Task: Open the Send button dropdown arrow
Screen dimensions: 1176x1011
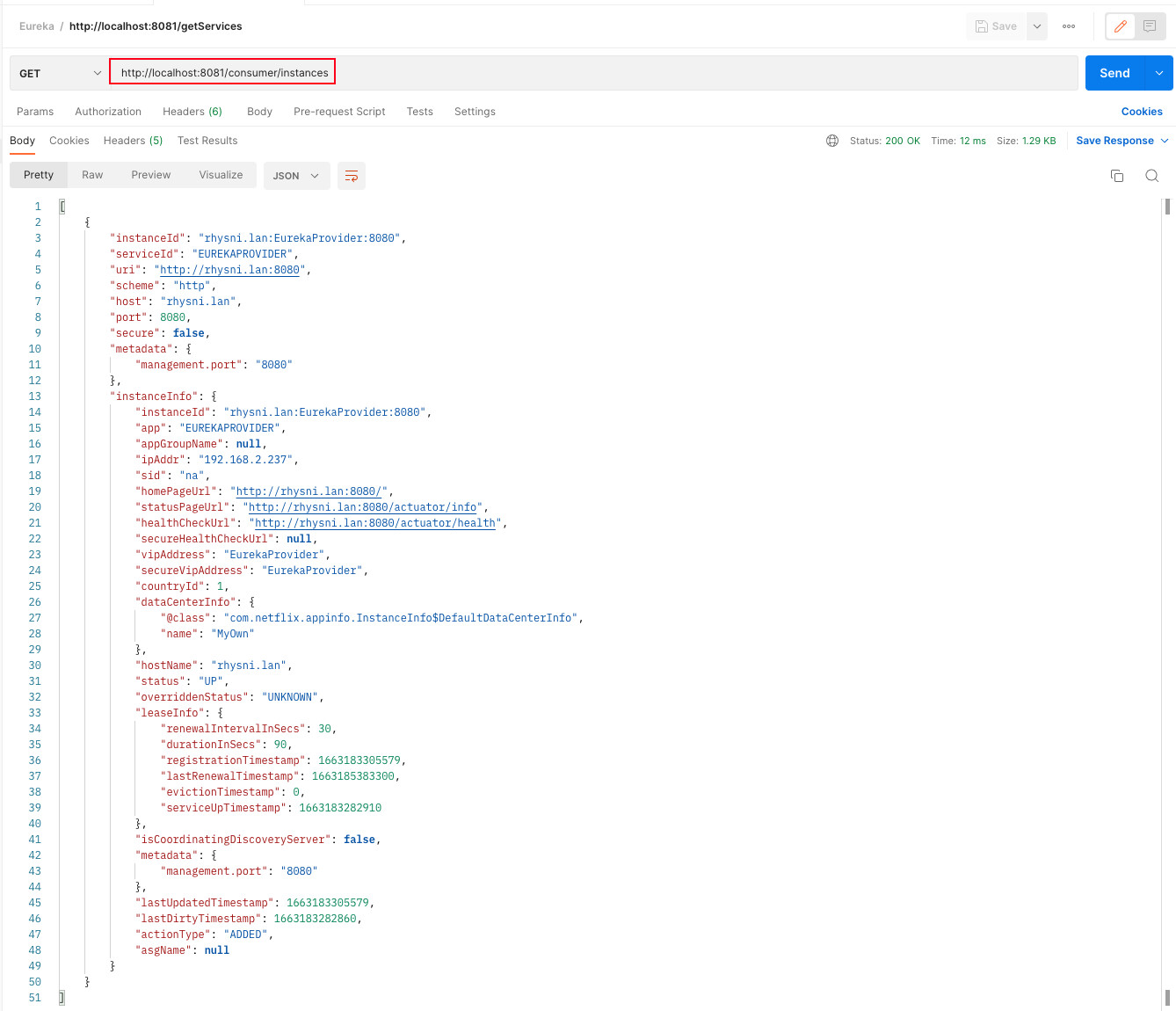Action: coord(1159,73)
